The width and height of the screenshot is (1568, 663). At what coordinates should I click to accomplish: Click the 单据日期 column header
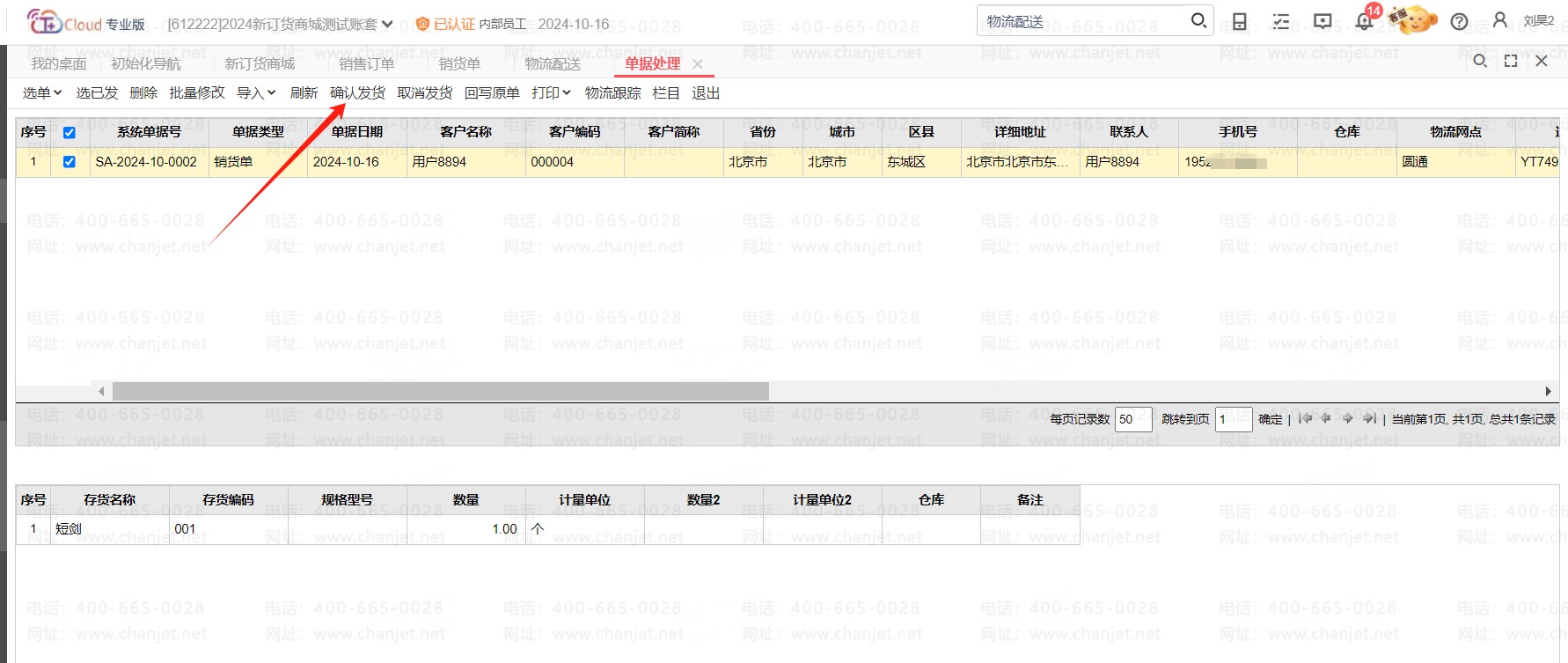pos(357,132)
